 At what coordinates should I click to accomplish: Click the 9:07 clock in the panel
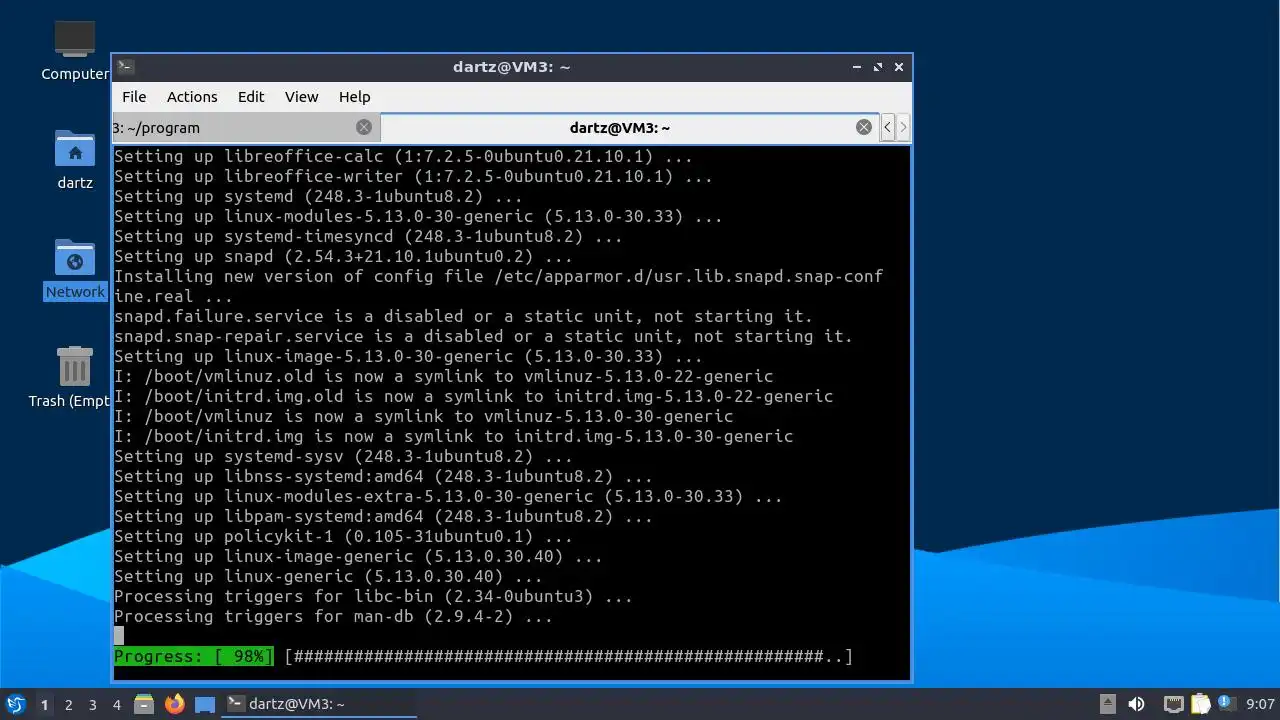pos(1260,704)
